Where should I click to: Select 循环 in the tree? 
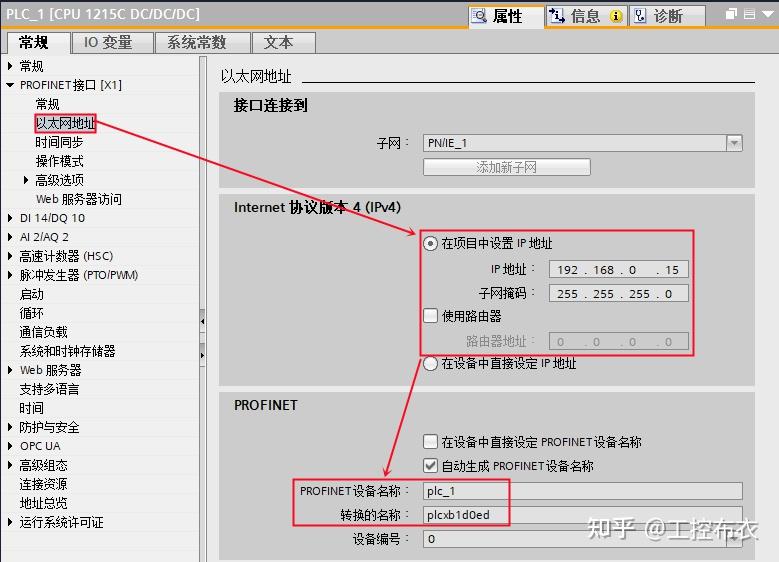(31, 313)
